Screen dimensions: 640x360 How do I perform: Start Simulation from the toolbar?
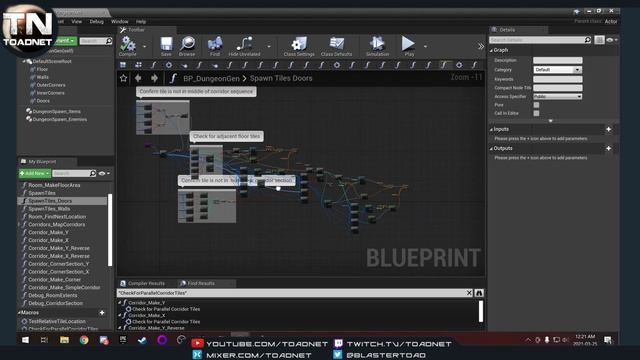[377, 46]
